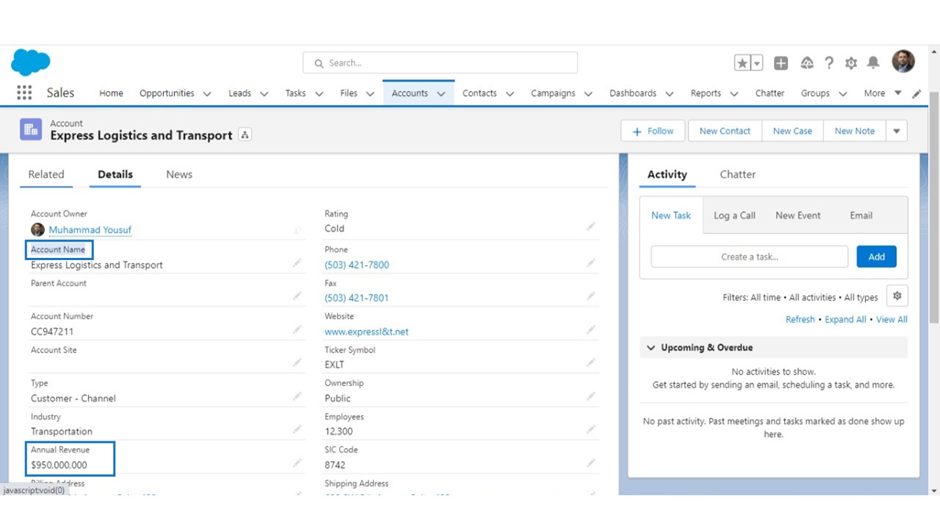Image resolution: width=940 pixels, height=529 pixels.
Task: Switch to the Chatter side panel tab
Action: (737, 175)
